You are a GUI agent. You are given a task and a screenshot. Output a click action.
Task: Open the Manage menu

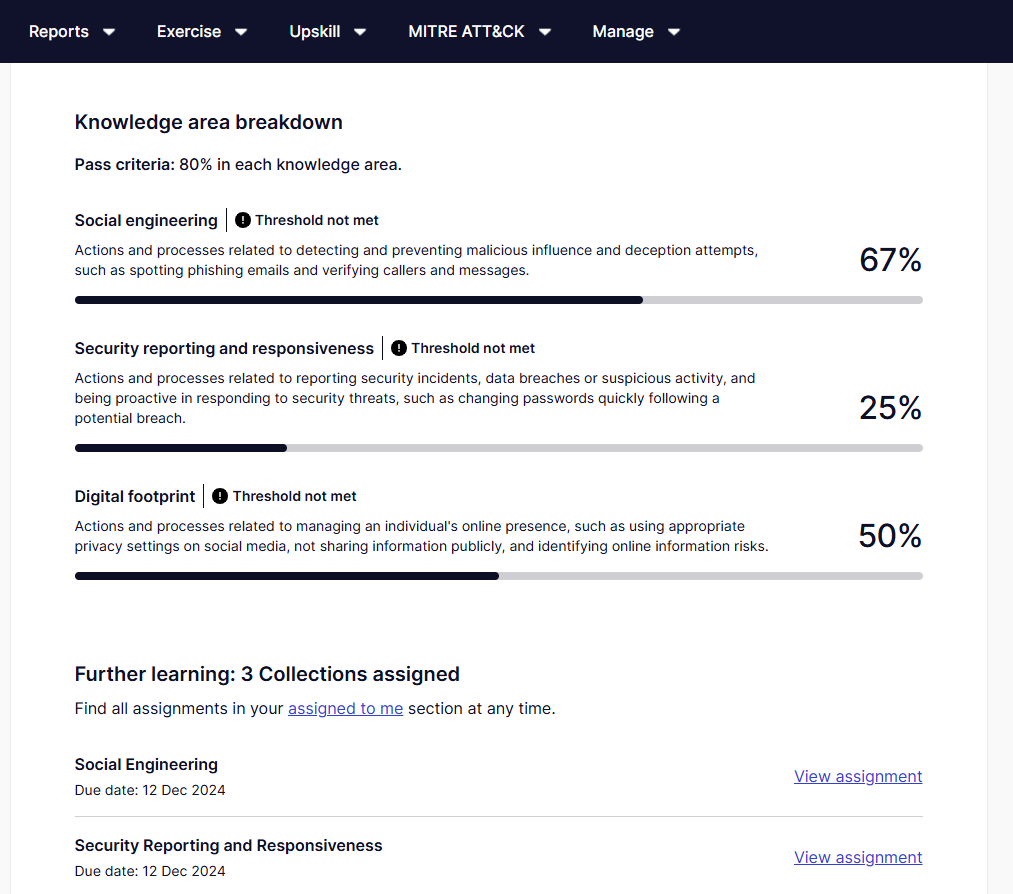[x=635, y=32]
